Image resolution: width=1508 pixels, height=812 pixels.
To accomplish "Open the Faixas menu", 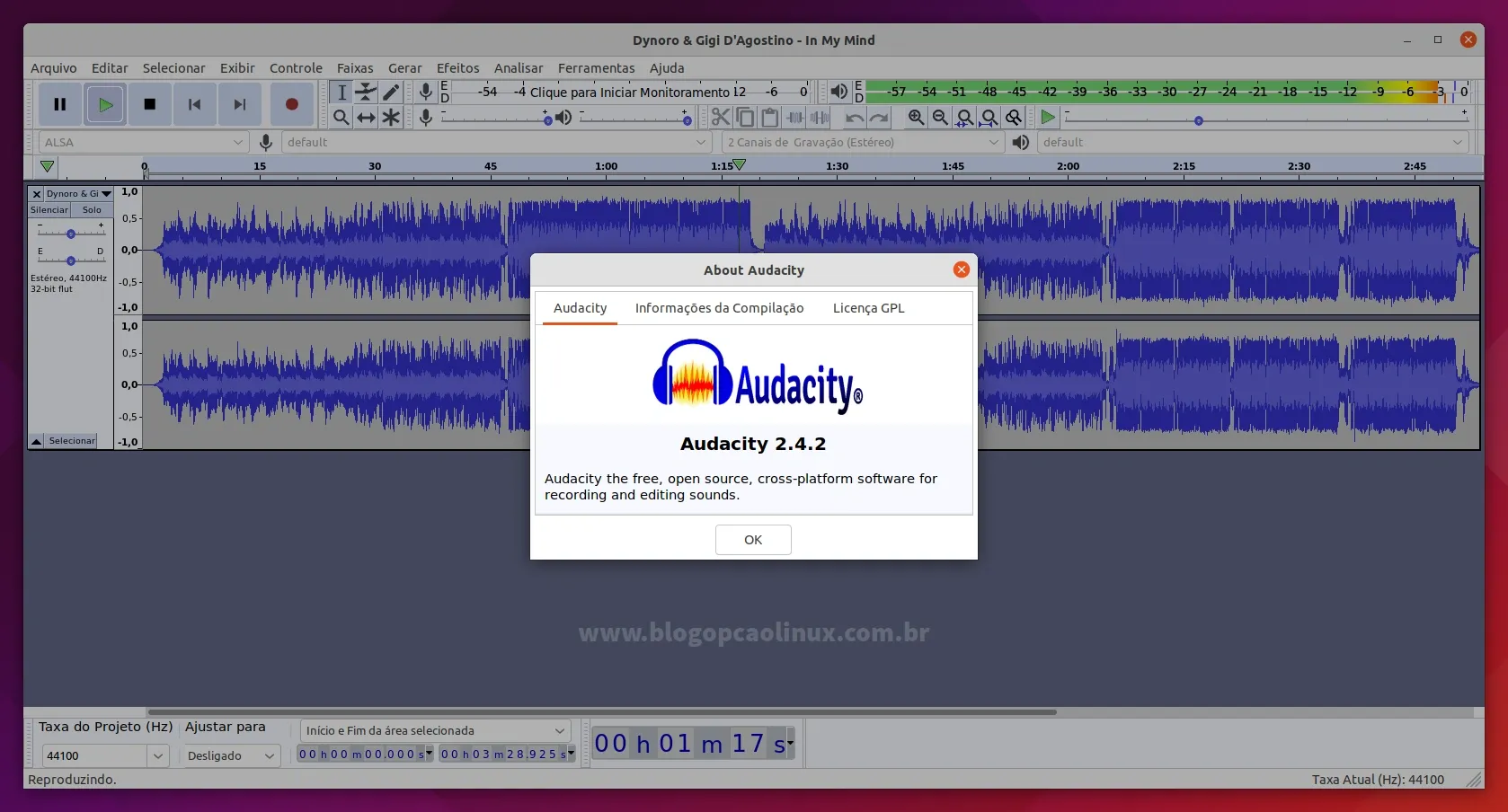I will coord(355,68).
